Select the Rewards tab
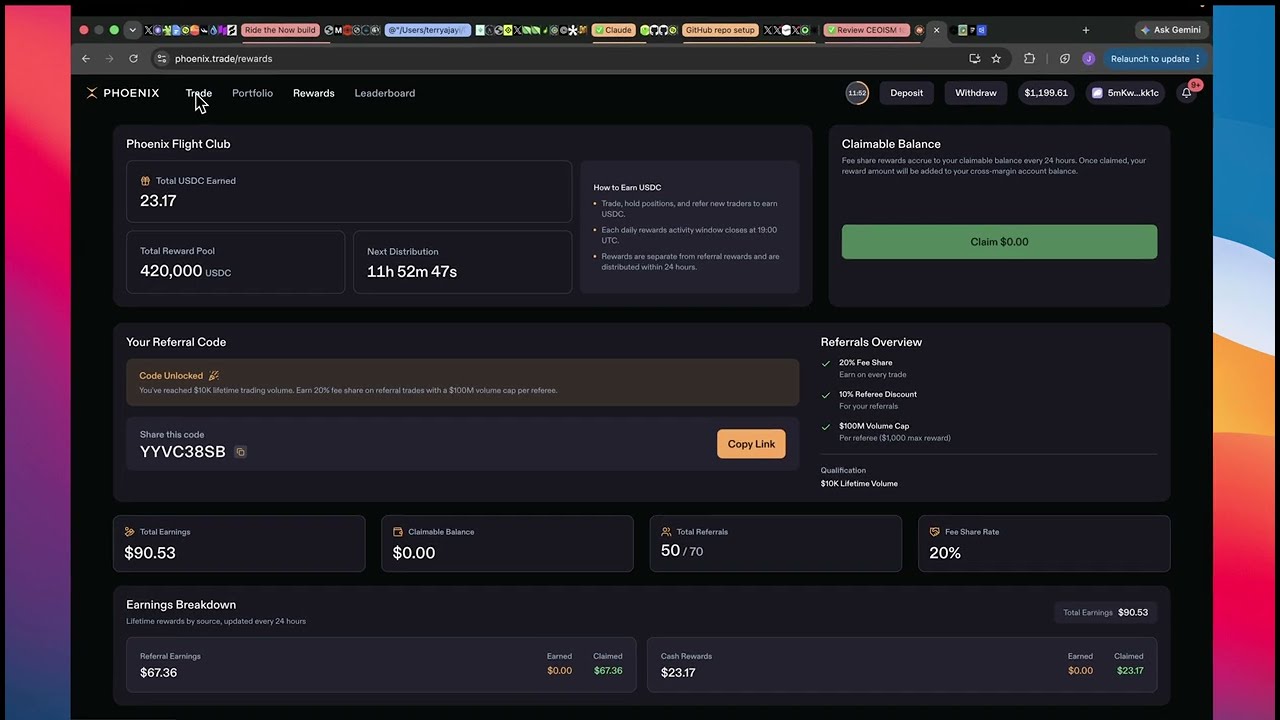 point(313,93)
